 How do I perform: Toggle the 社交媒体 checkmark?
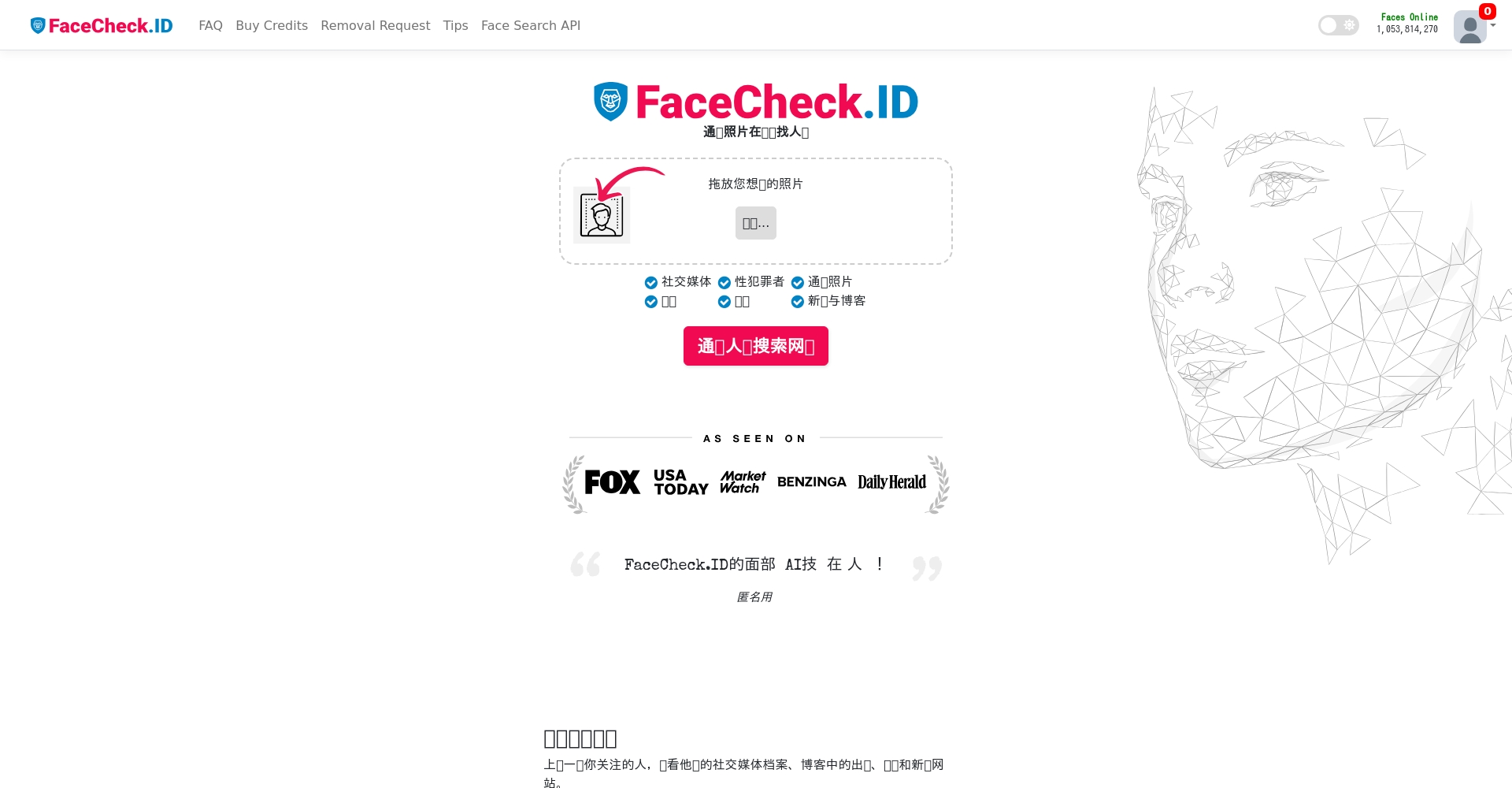point(650,283)
